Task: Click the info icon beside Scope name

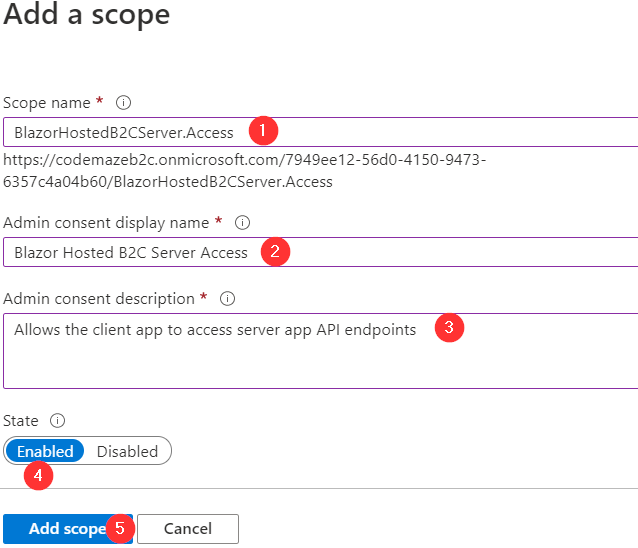Action: tap(124, 103)
